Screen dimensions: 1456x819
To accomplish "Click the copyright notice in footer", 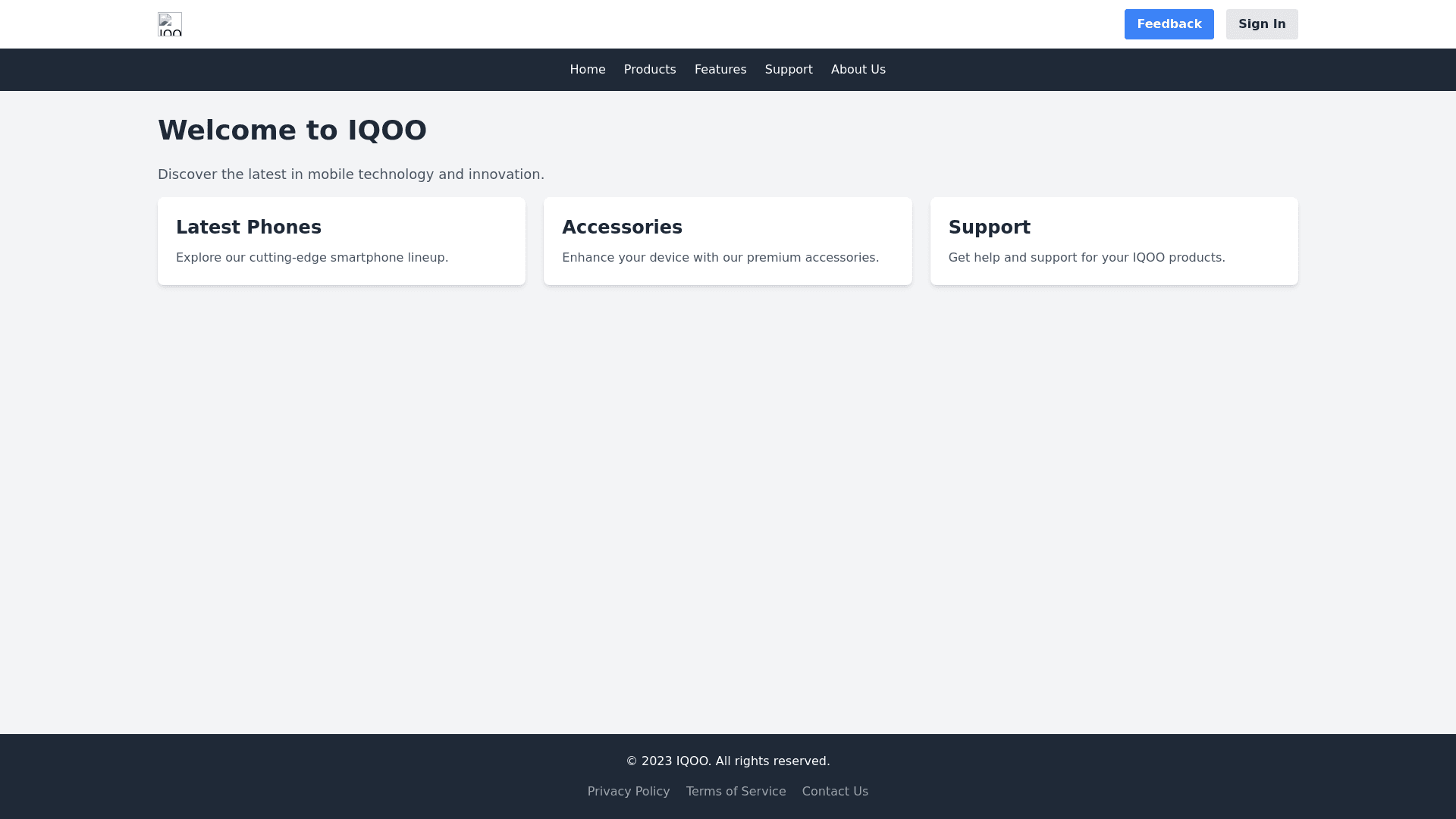I will point(727,761).
